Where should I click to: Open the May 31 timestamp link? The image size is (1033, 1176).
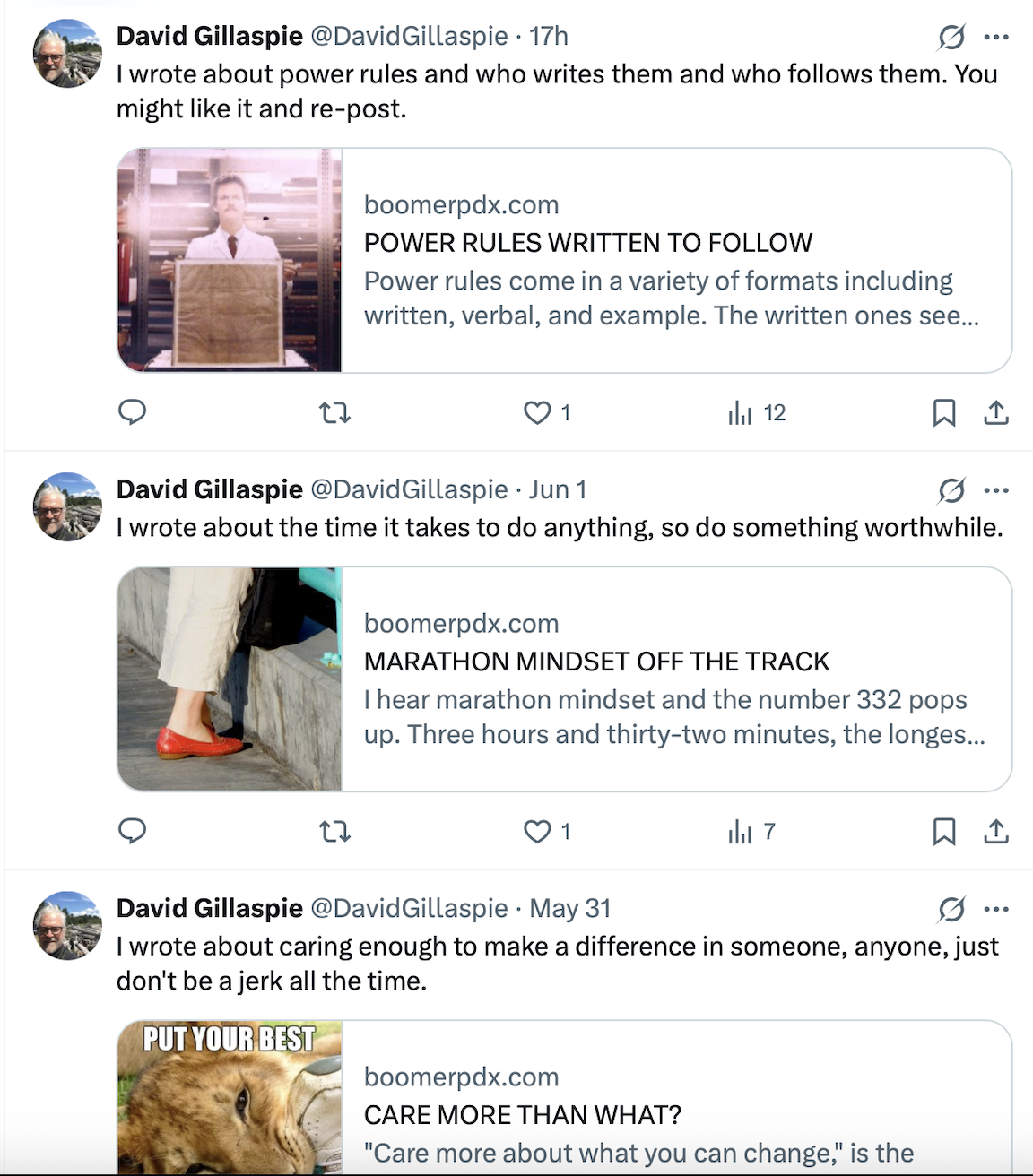(569, 908)
